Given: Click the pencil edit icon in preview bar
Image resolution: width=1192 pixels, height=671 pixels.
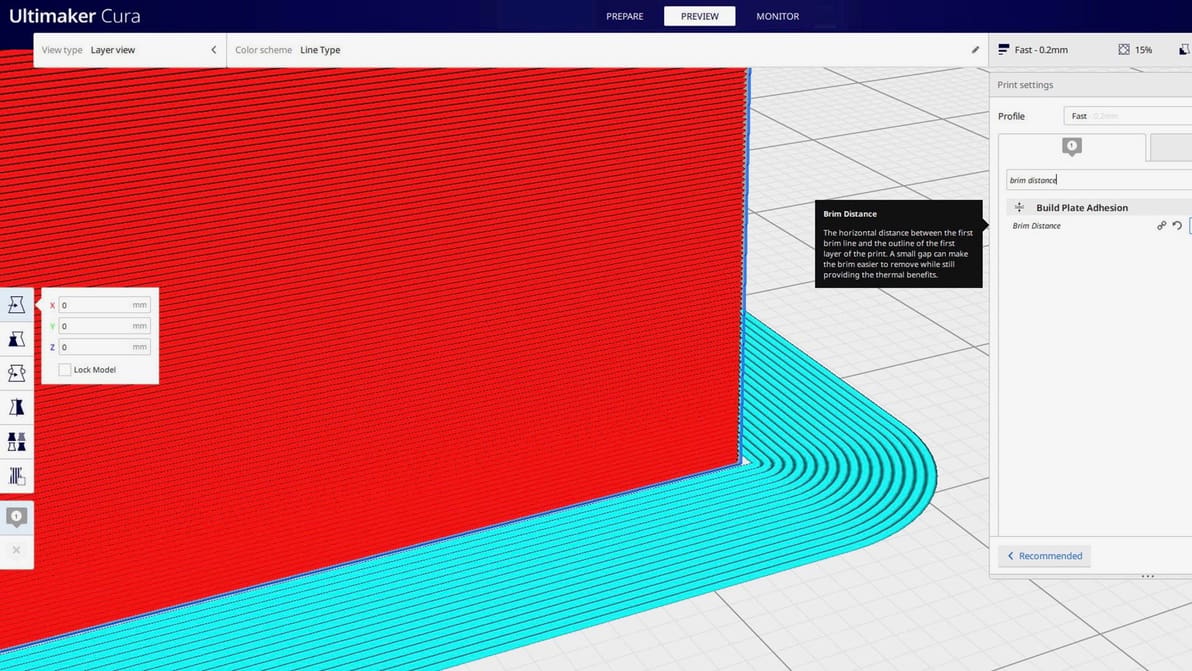Looking at the screenshot, I should [975, 50].
